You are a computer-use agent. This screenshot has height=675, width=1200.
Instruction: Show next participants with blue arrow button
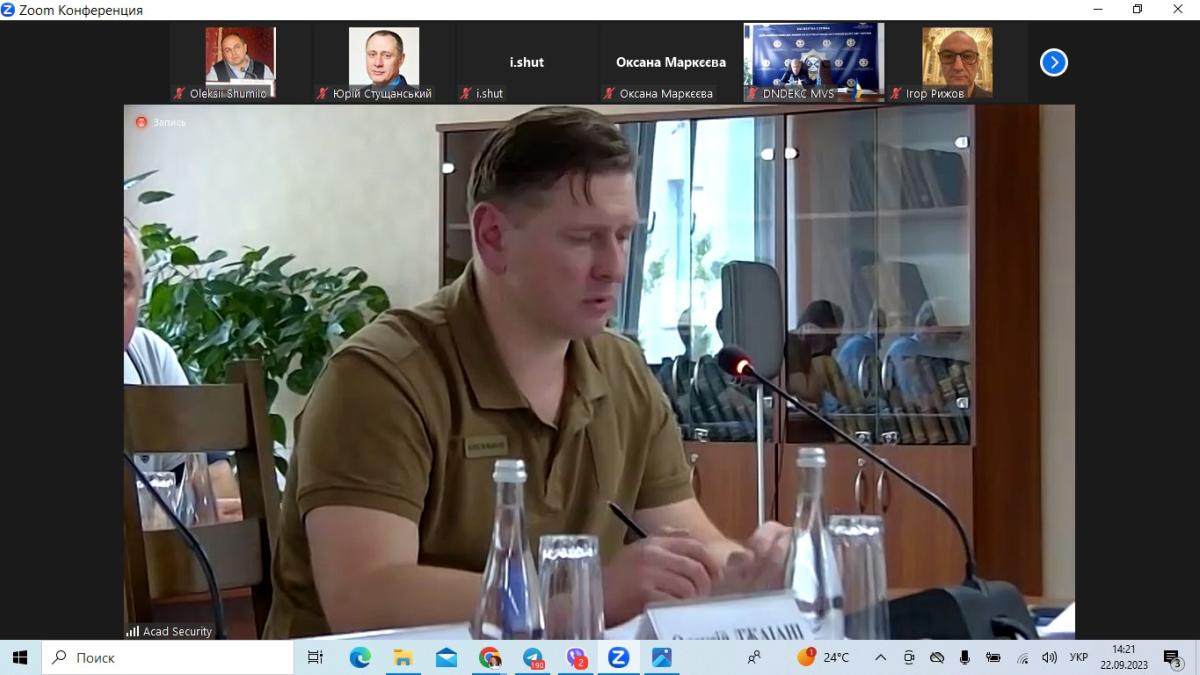(x=1053, y=63)
